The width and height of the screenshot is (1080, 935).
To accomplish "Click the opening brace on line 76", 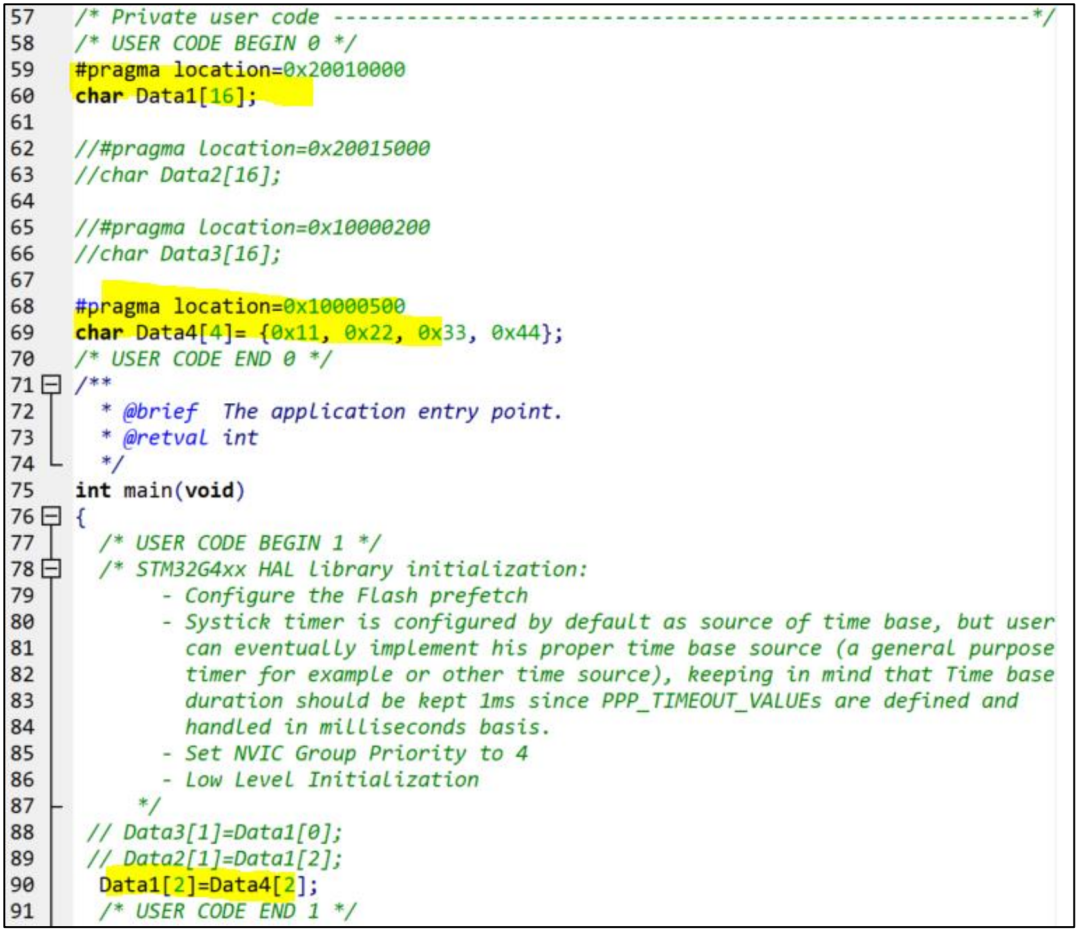I will (x=81, y=517).
